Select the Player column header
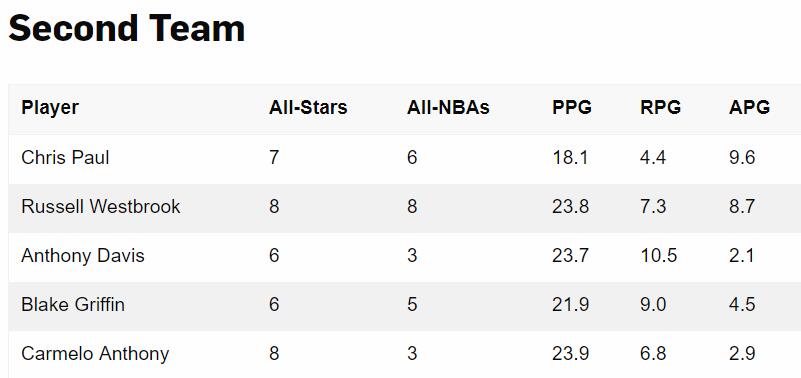 tap(50, 108)
